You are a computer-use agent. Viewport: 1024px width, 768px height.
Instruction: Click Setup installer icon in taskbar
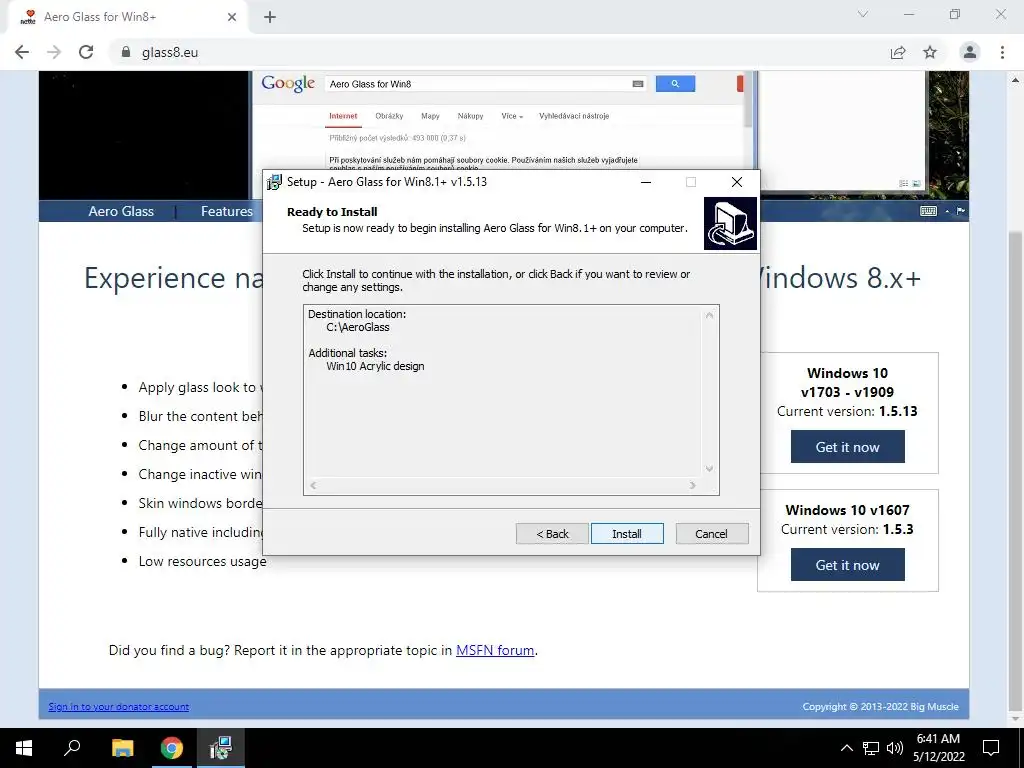221,748
